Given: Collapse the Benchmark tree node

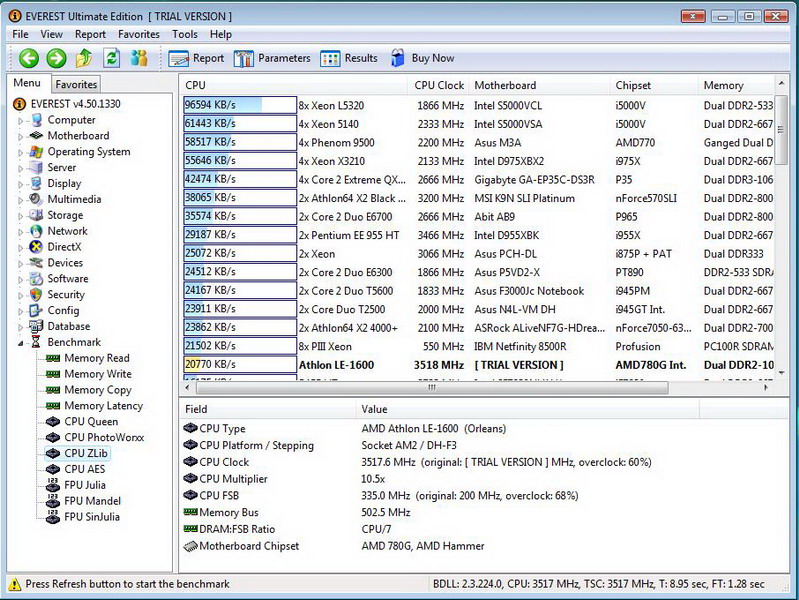Looking at the screenshot, I should tap(20, 343).
